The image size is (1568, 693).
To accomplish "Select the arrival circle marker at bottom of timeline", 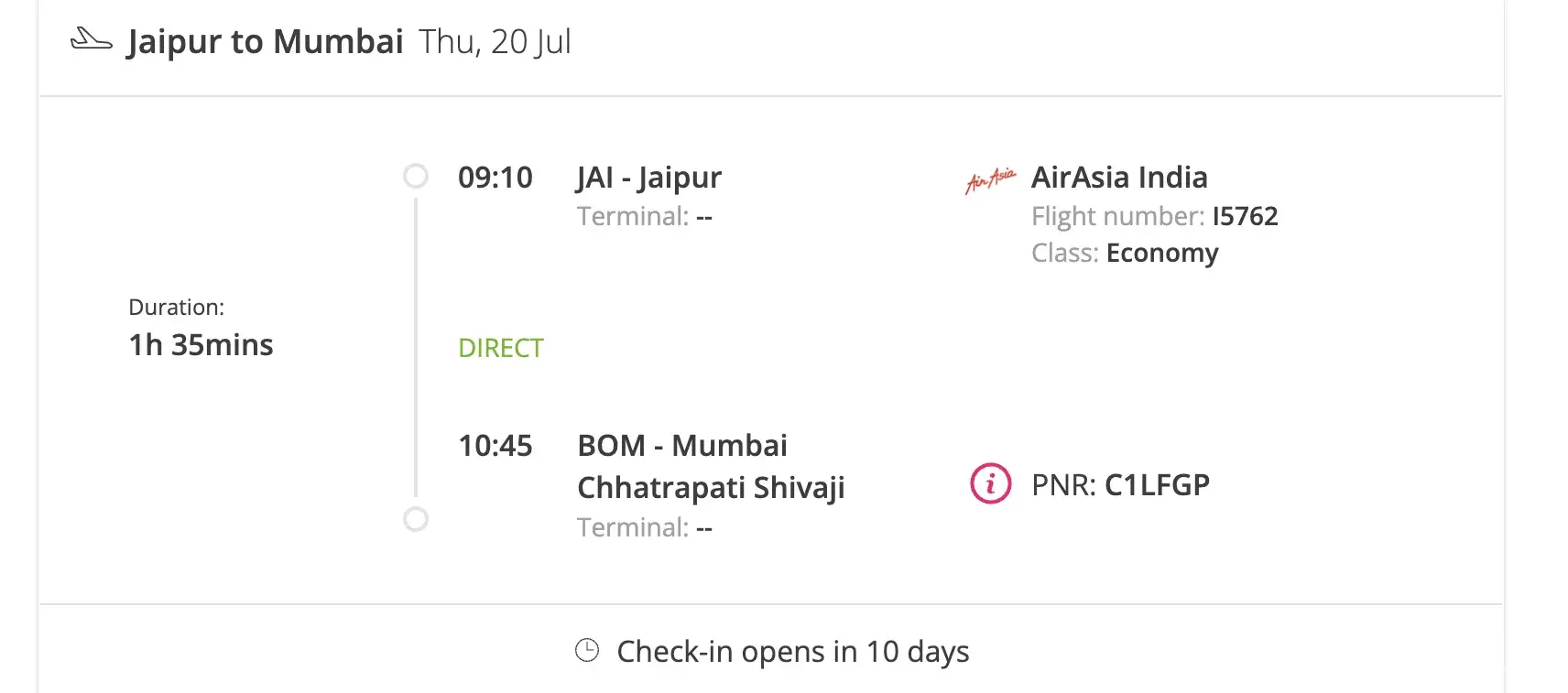I will coord(416,519).
